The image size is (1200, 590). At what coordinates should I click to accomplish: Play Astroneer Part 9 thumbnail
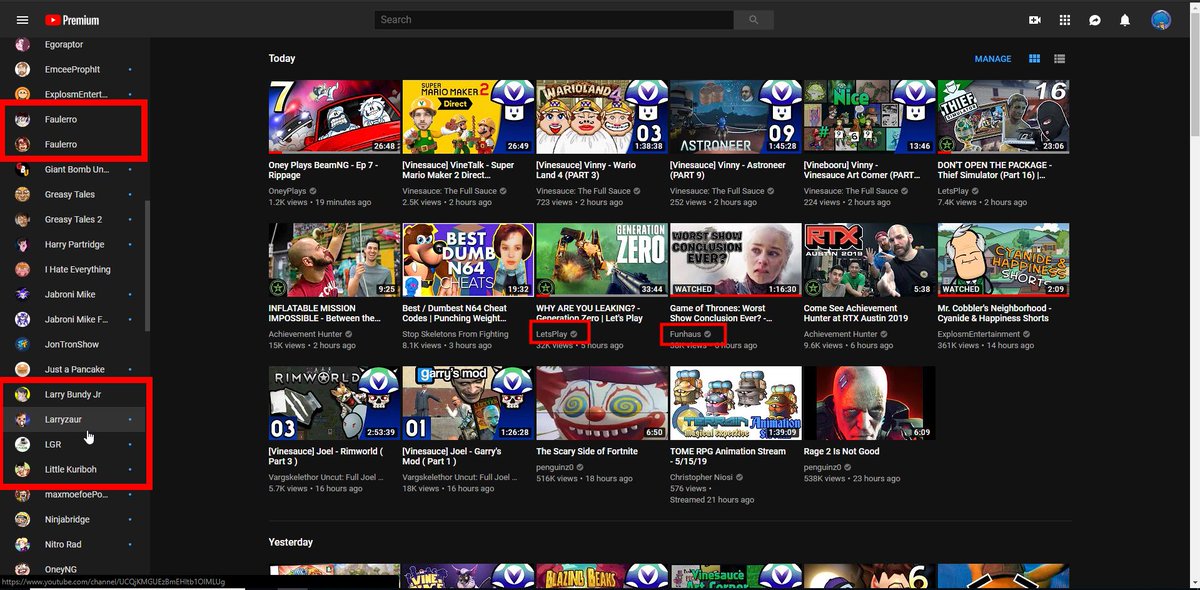(x=736, y=117)
